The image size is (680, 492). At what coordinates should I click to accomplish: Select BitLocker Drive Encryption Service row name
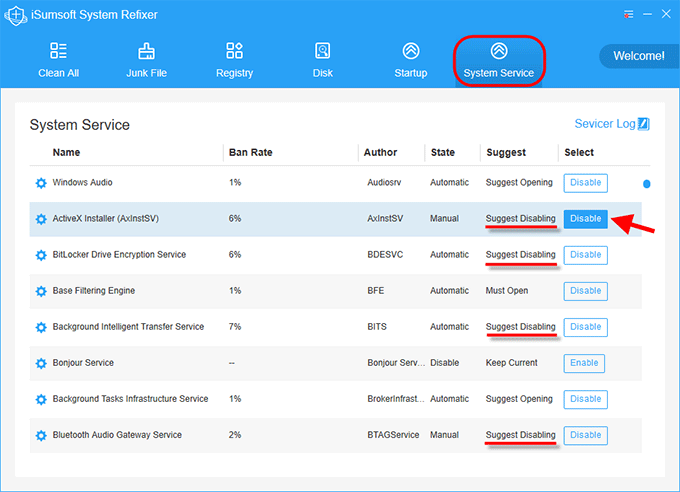(x=119, y=255)
